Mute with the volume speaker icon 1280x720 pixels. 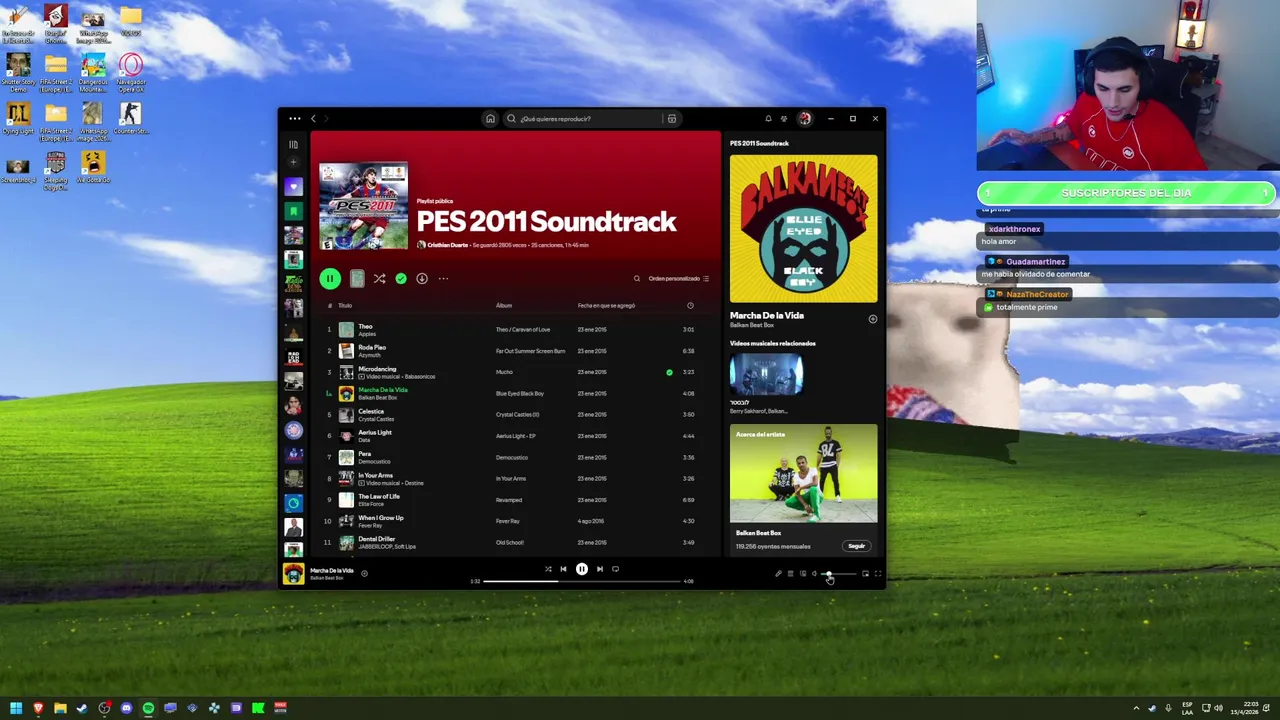814,574
